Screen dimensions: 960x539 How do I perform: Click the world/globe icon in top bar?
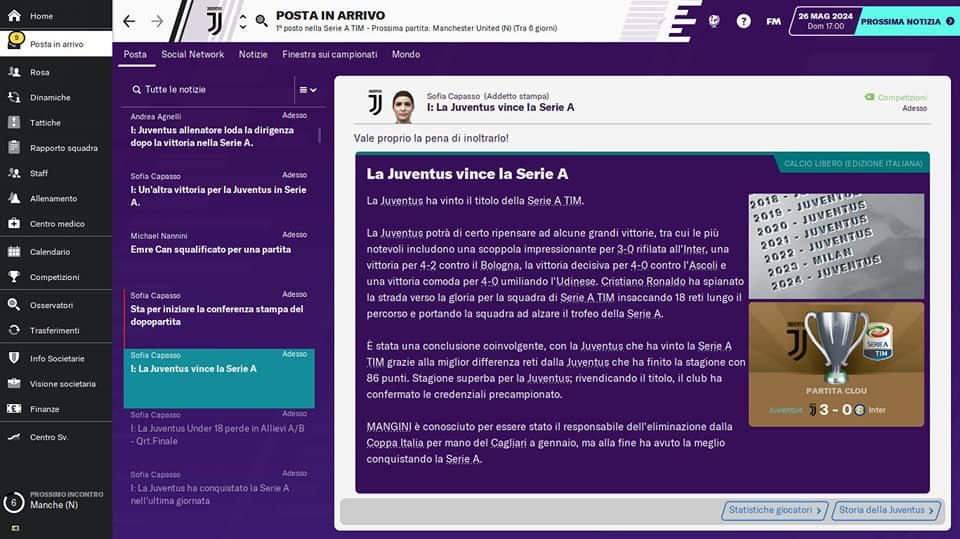(x=714, y=21)
